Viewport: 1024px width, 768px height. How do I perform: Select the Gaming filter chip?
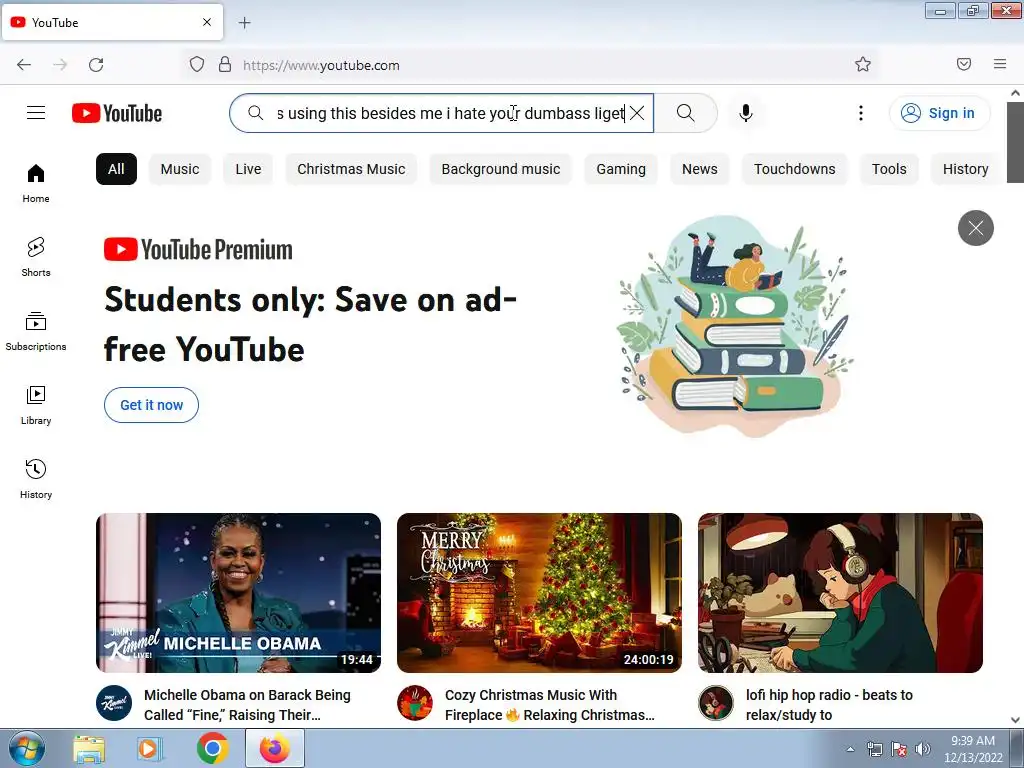point(621,169)
